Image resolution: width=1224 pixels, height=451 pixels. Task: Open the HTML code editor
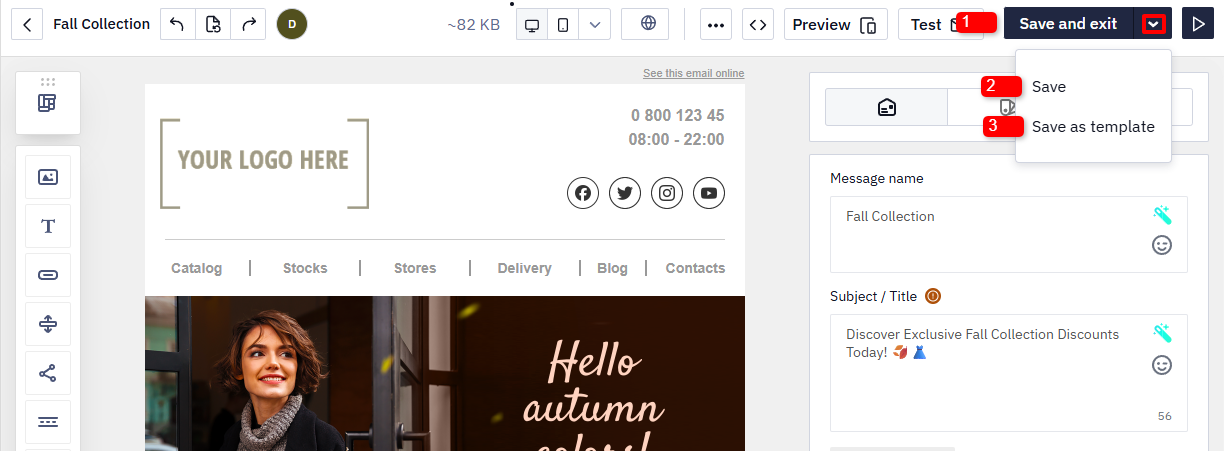(x=759, y=24)
